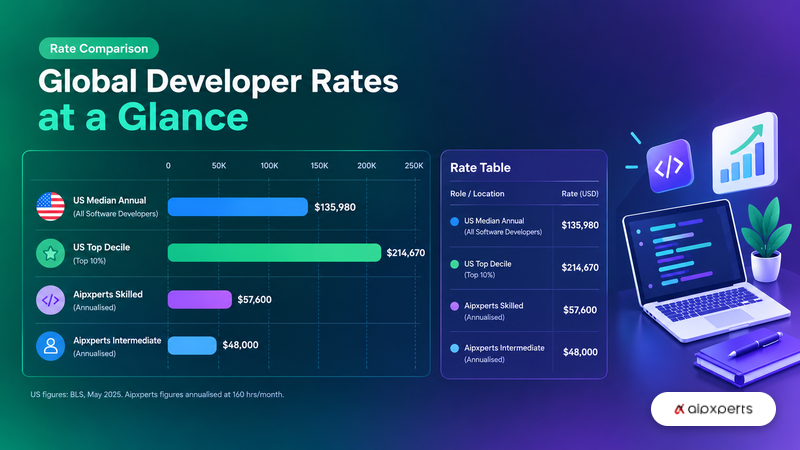Click Aipxperts Intermediate row in Rate Table
The width and height of the screenshot is (800, 450).
pos(524,353)
